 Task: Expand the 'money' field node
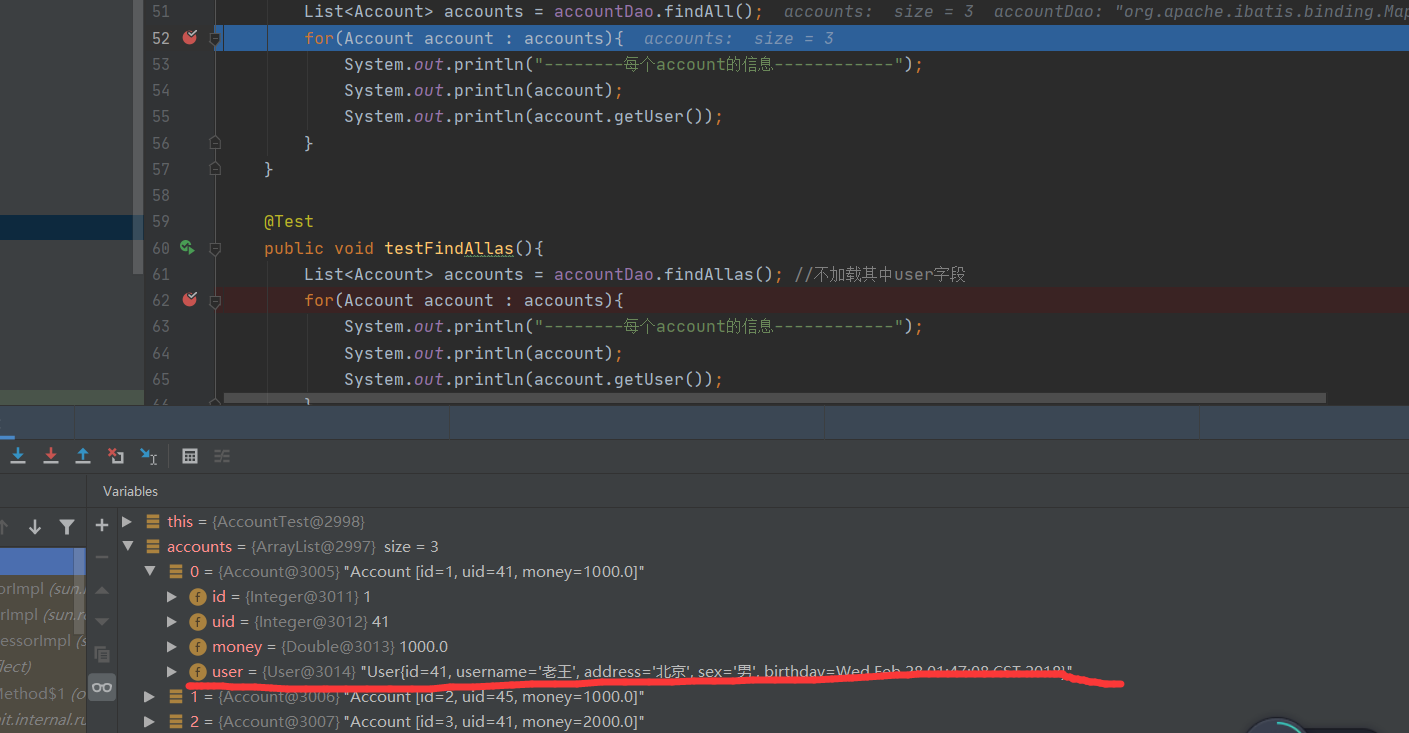(172, 646)
